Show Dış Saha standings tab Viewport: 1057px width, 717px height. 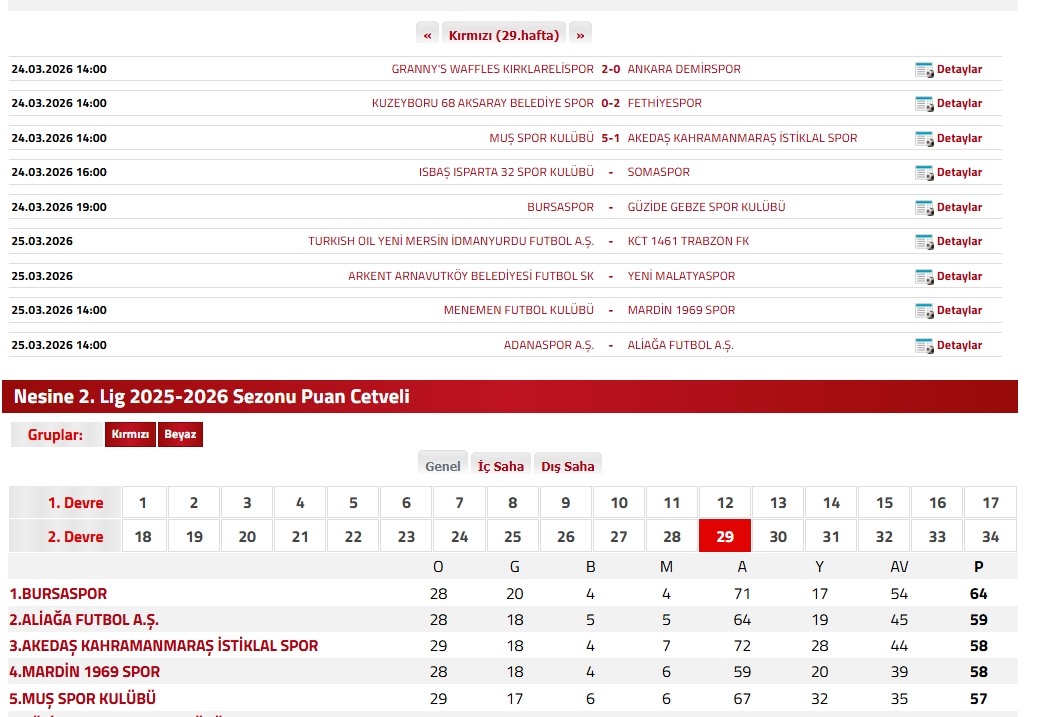(x=568, y=466)
